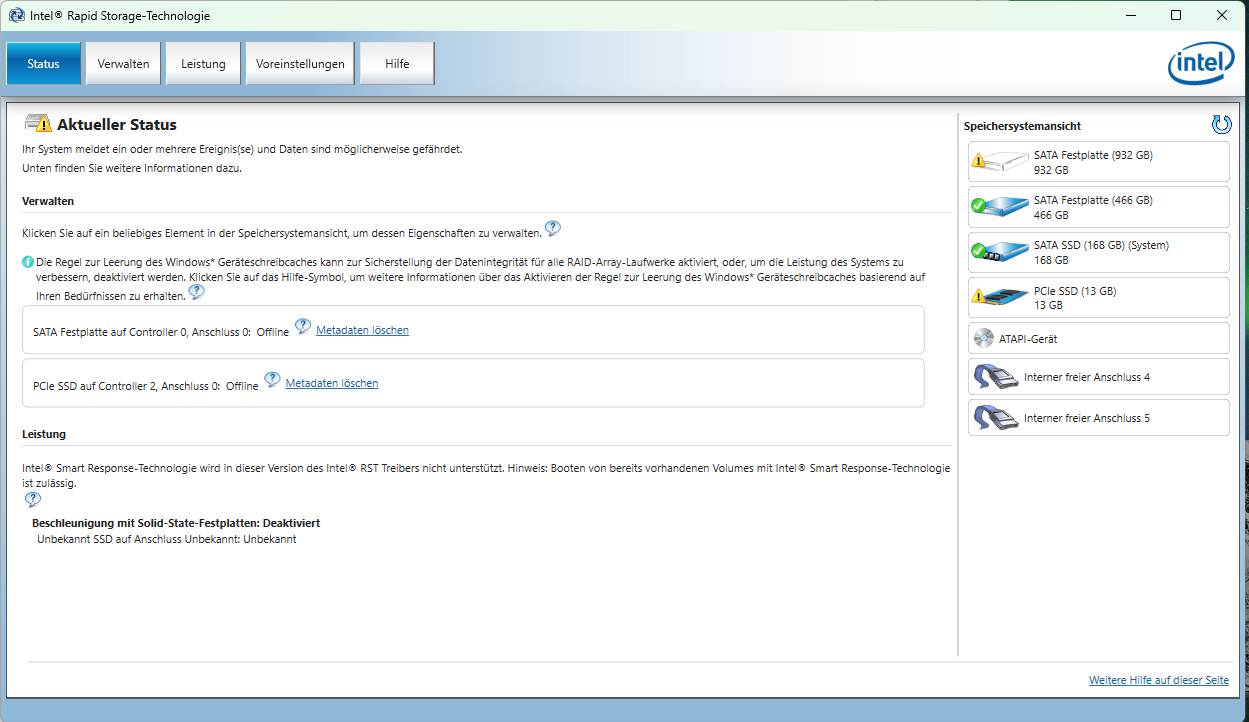1249x722 pixels.
Task: Open 'Weitere Hilfe auf dieser Seite' link
Action: click(1159, 680)
